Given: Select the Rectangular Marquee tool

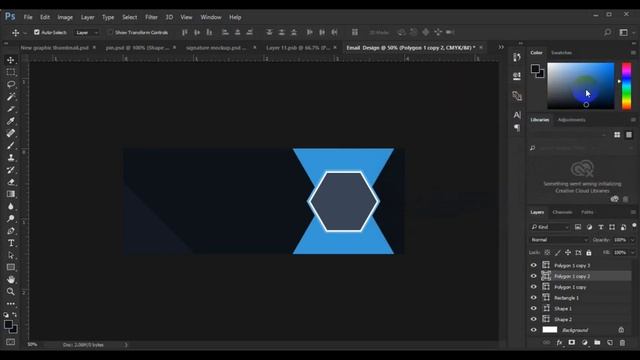Looking at the screenshot, I should click(x=11, y=72).
